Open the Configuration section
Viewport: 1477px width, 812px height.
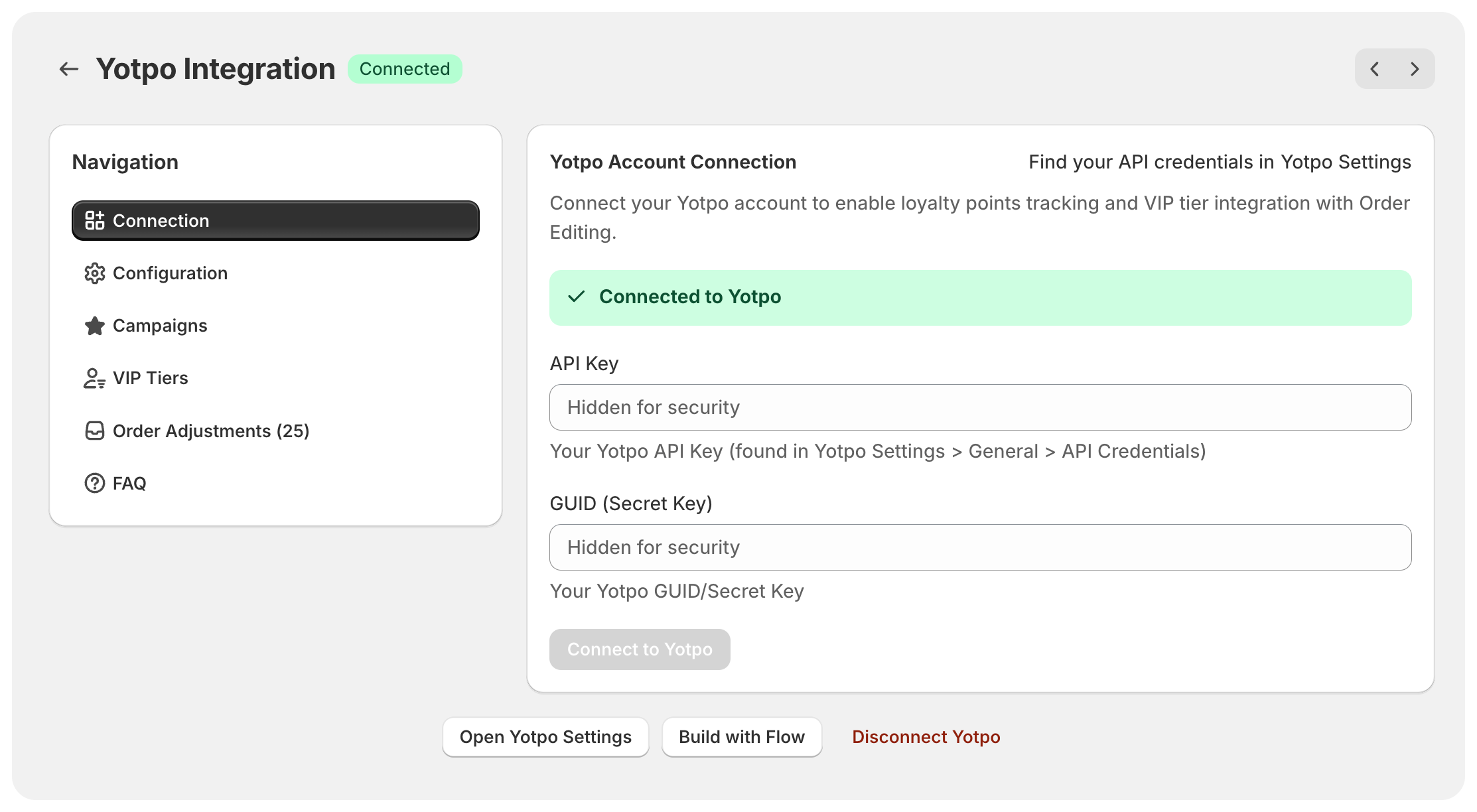coord(275,273)
